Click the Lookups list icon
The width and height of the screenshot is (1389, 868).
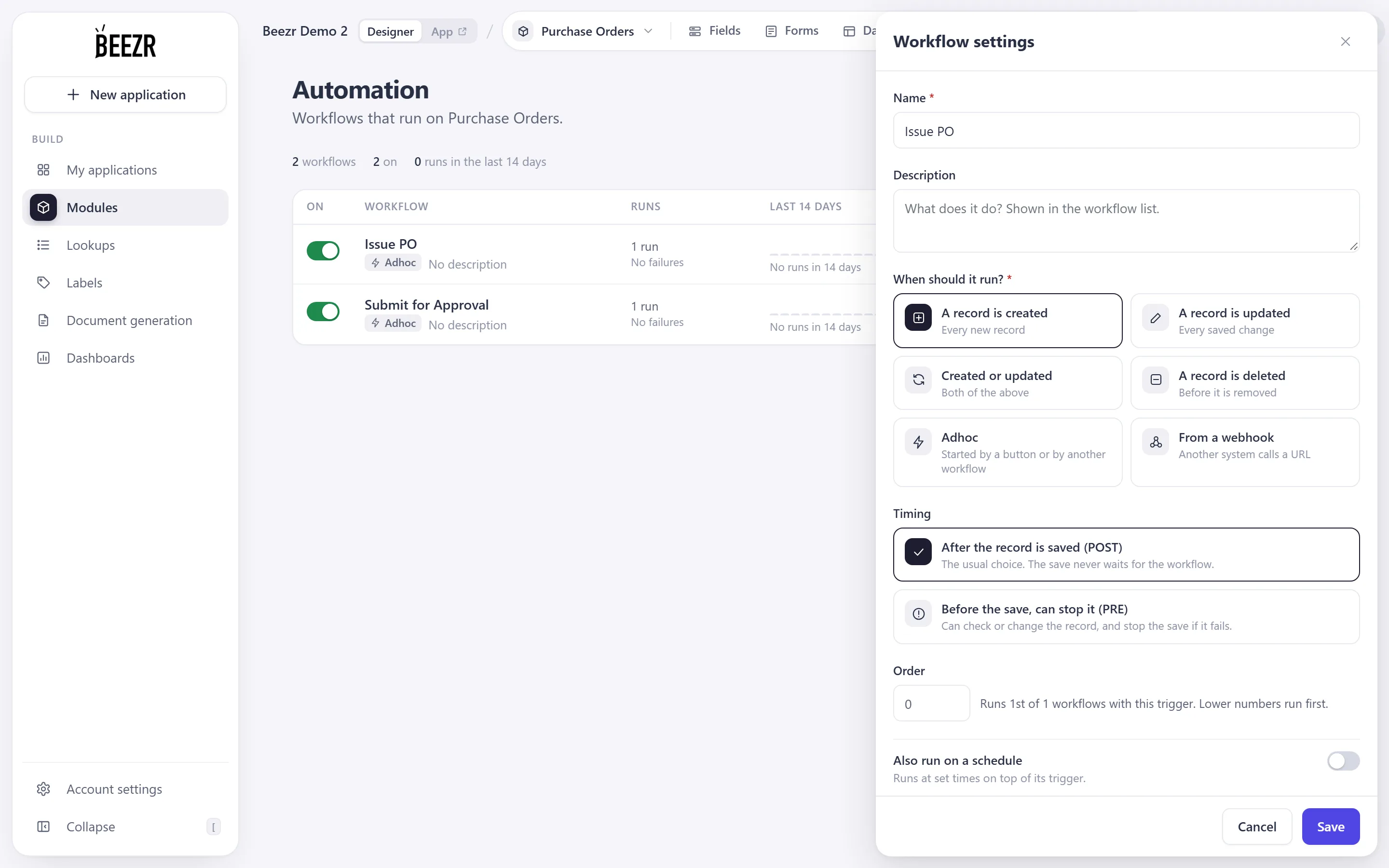click(43, 245)
